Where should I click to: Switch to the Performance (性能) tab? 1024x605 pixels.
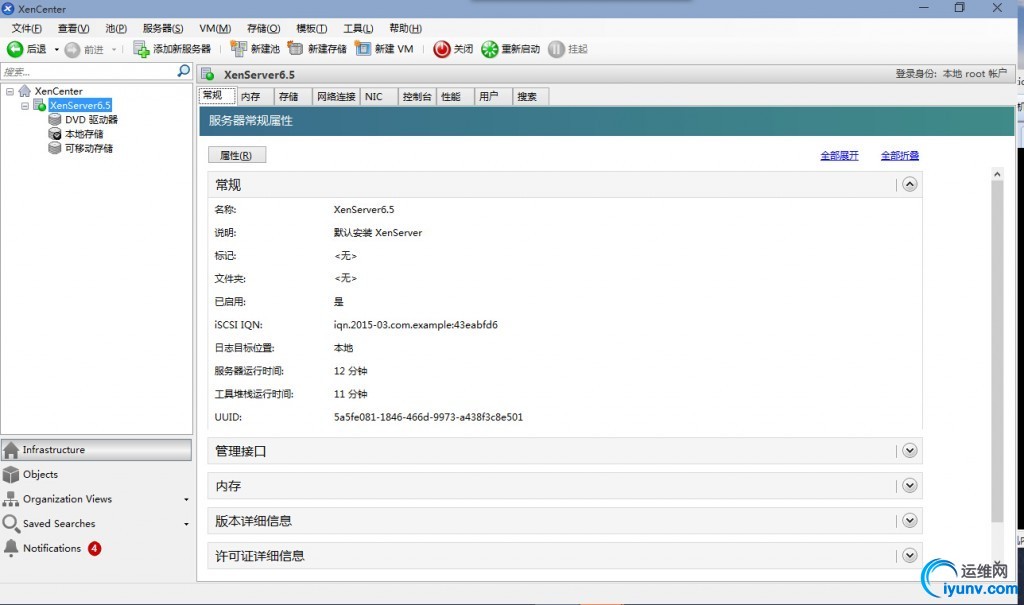pyautogui.click(x=455, y=97)
